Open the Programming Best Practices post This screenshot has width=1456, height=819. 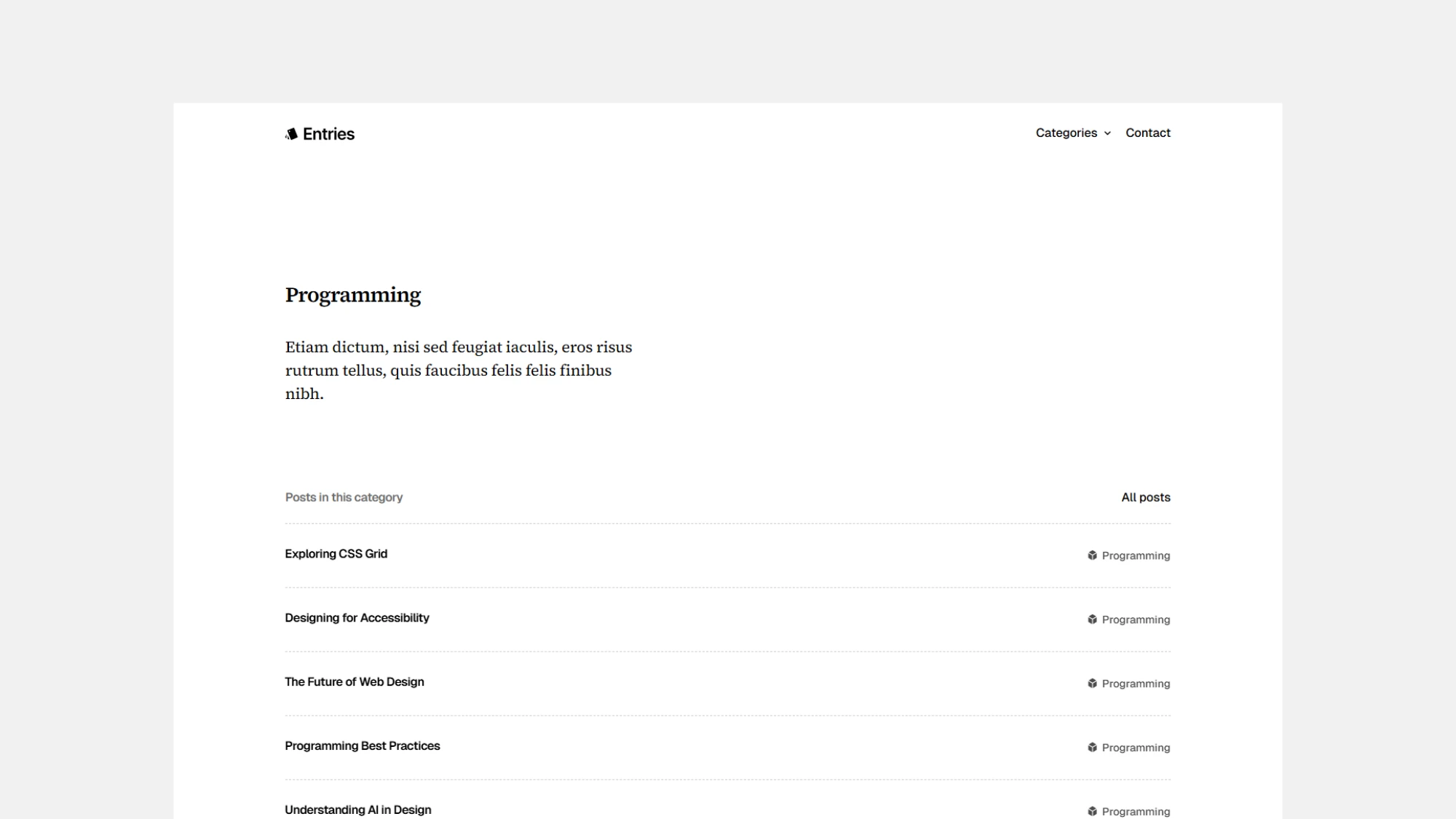(x=362, y=745)
